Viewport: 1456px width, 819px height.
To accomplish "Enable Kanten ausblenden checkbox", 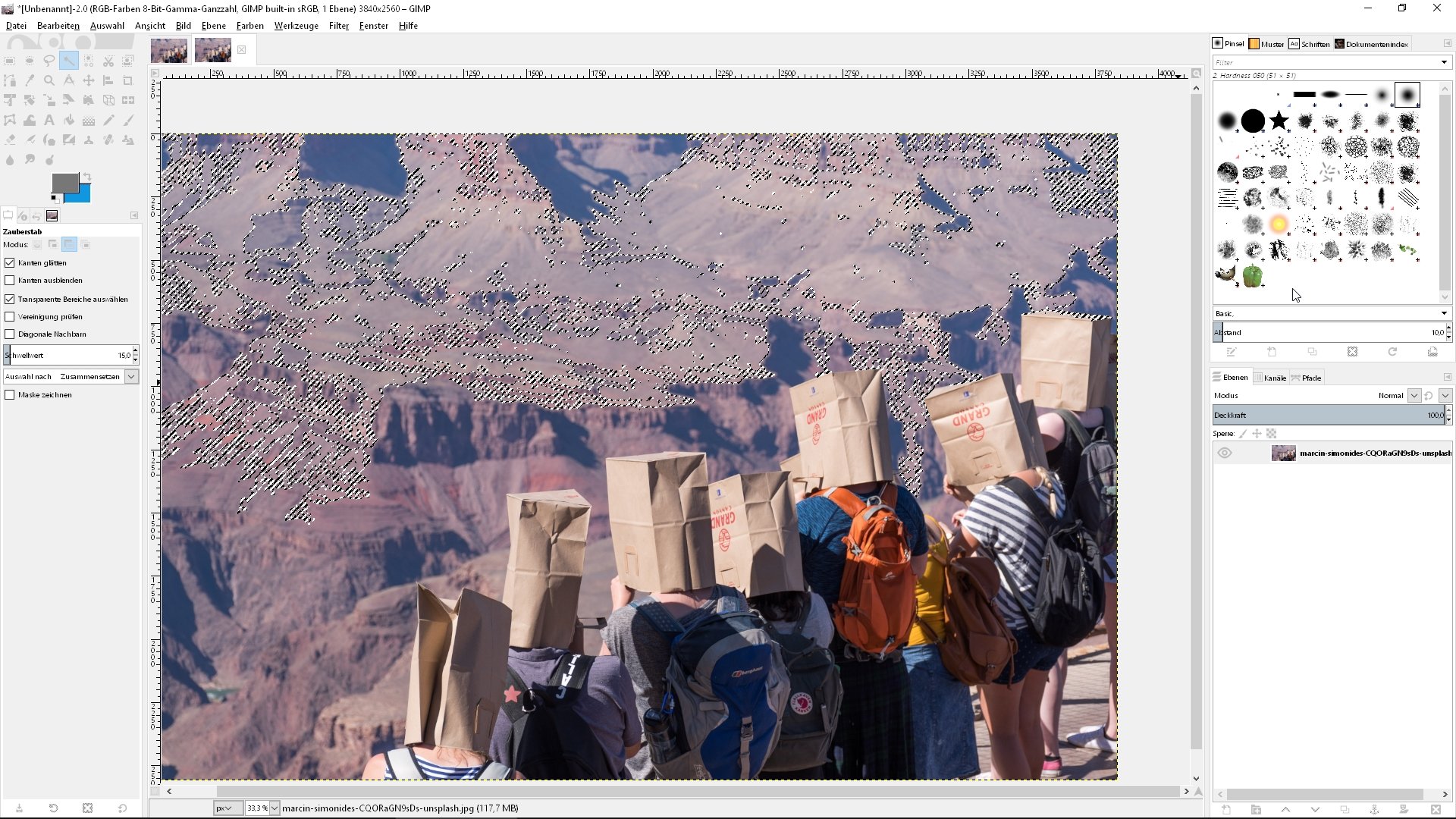I will (10, 281).
